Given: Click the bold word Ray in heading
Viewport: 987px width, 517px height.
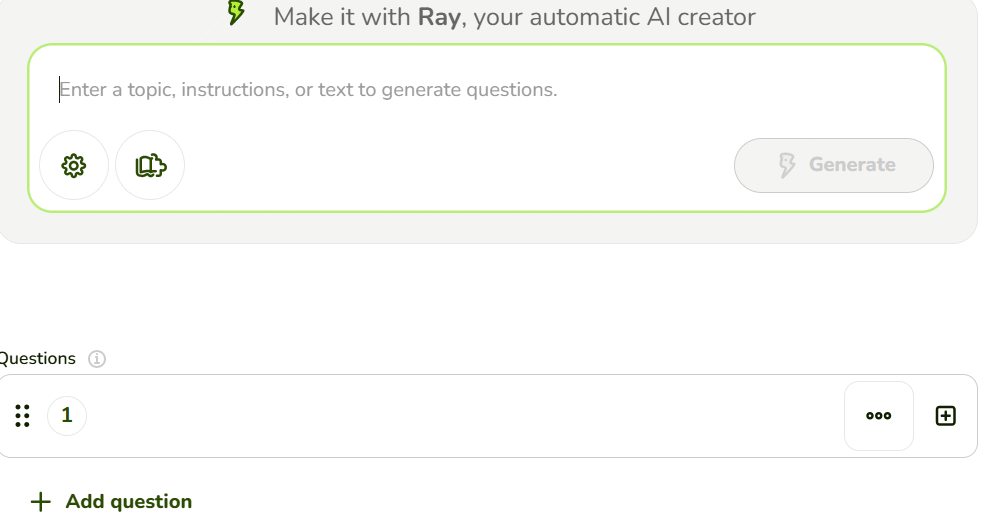Looking at the screenshot, I should pyautogui.click(x=439, y=17).
